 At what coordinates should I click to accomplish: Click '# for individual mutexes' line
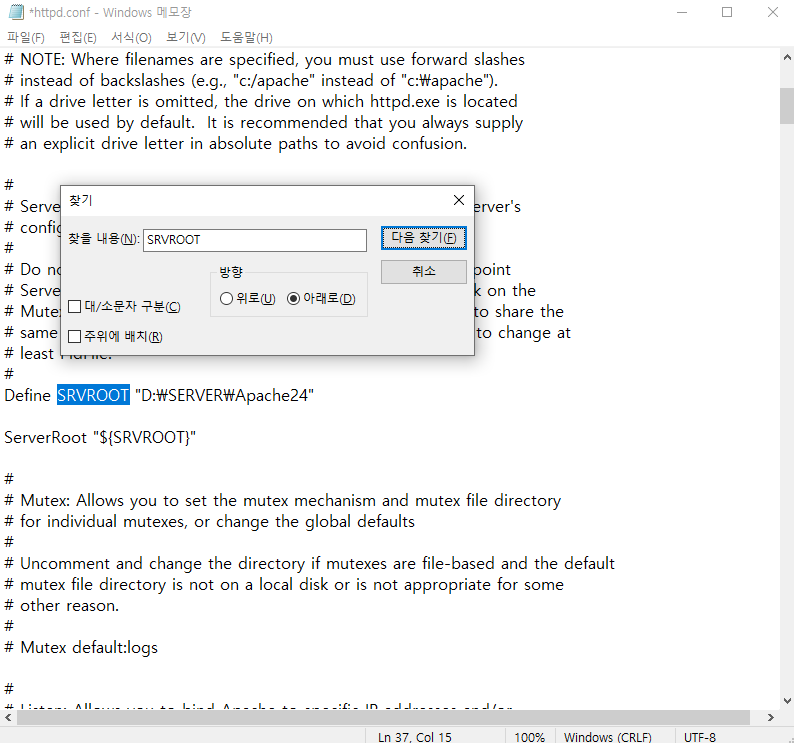coord(209,521)
